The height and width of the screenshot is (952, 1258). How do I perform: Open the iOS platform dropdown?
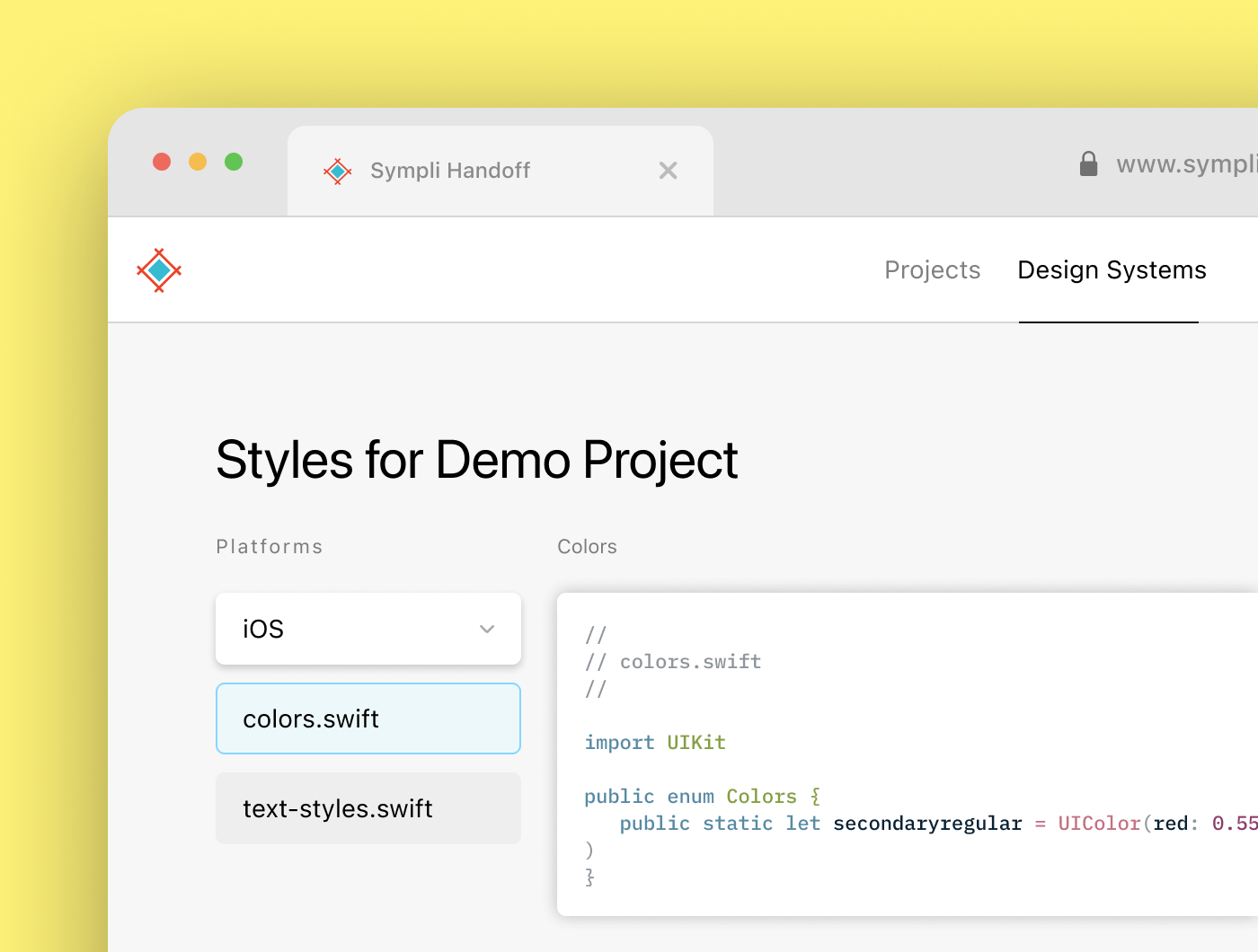pyautogui.click(x=368, y=629)
